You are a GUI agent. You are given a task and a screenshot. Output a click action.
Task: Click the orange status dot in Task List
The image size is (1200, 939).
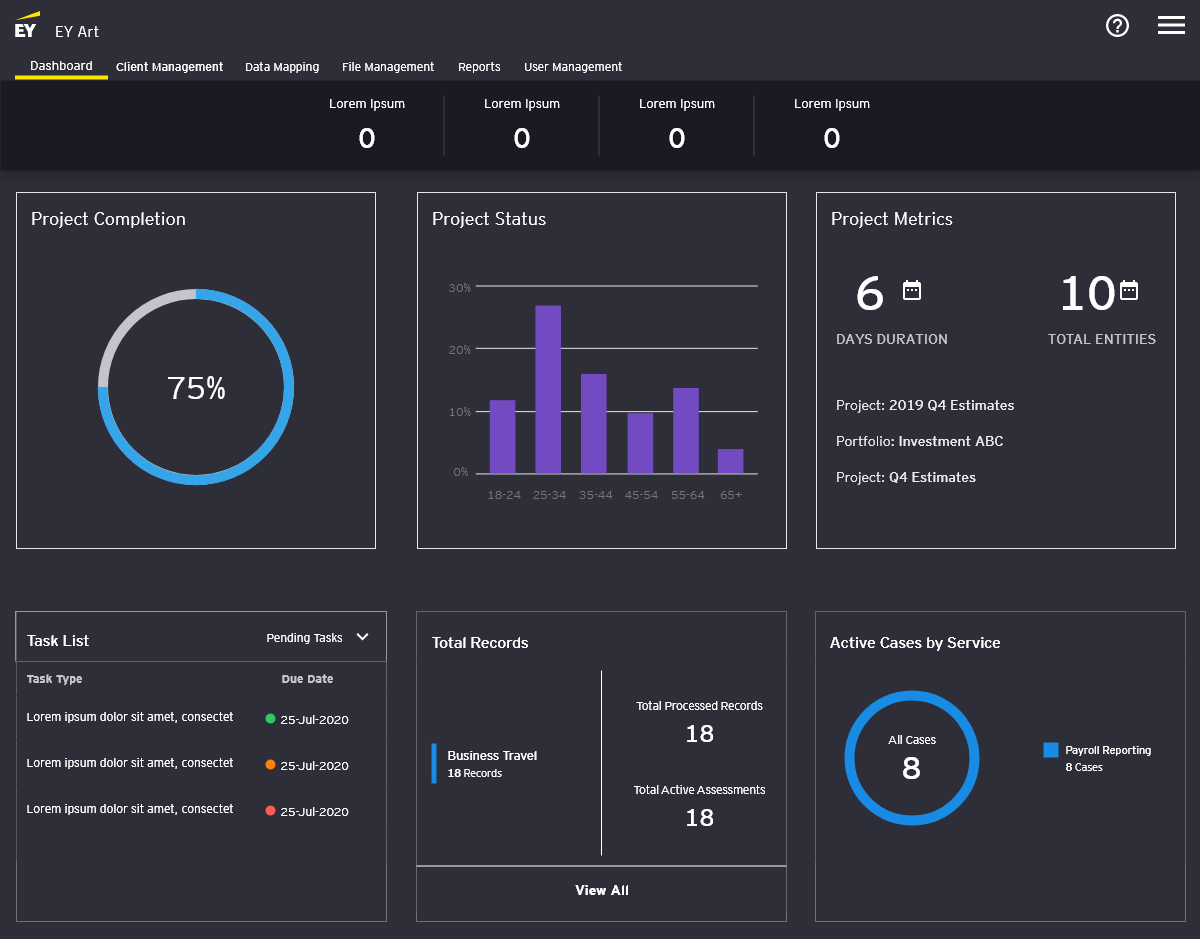coord(270,765)
